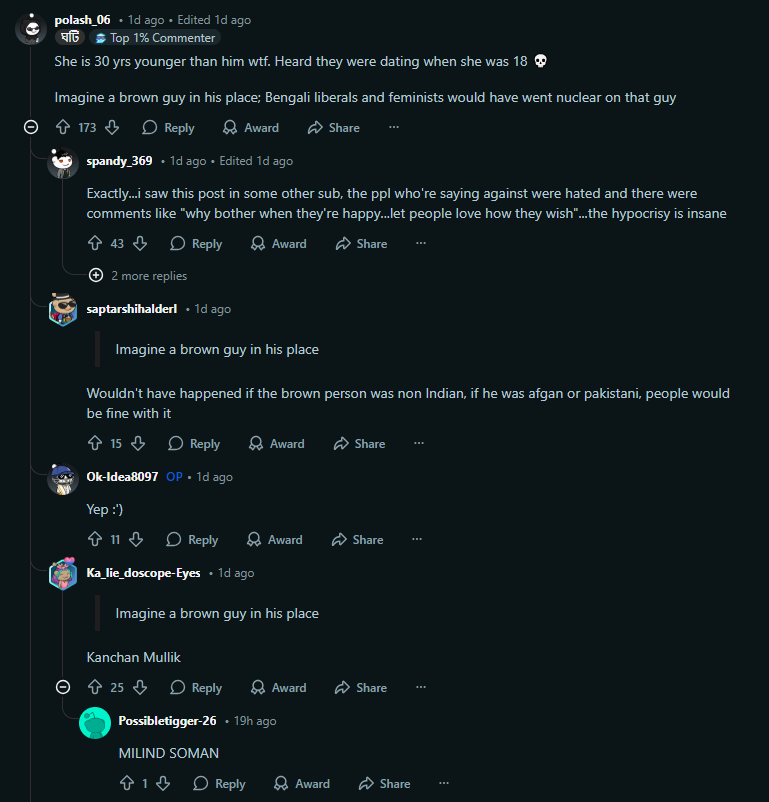The width and height of the screenshot is (769, 802).
Task: Open more options on polash_06's comment
Action: [394, 128]
